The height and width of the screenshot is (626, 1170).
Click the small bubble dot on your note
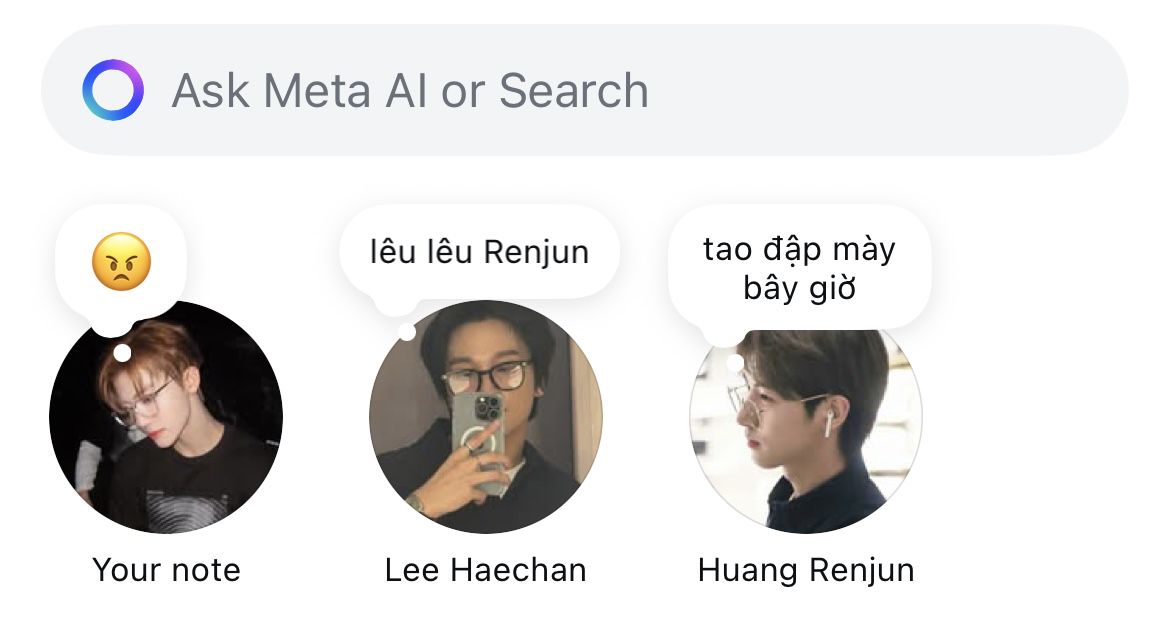tap(122, 353)
